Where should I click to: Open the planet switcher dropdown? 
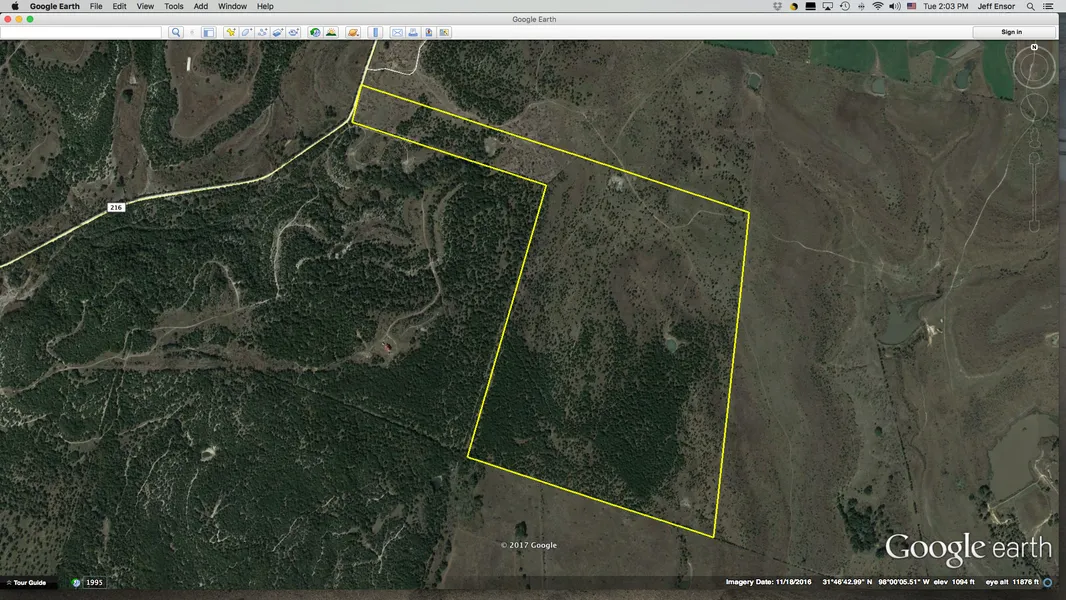[x=353, y=32]
